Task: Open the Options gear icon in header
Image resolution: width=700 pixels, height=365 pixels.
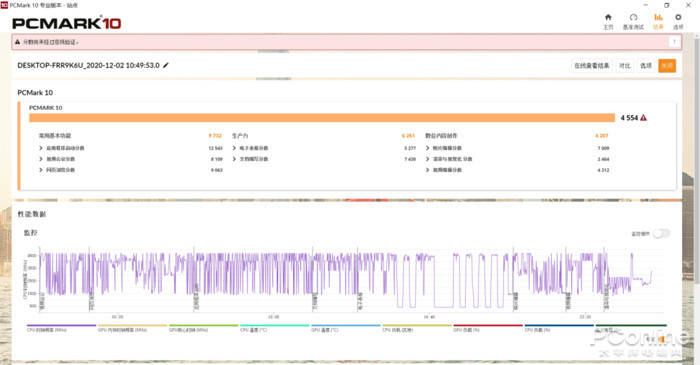Action: coord(678,21)
